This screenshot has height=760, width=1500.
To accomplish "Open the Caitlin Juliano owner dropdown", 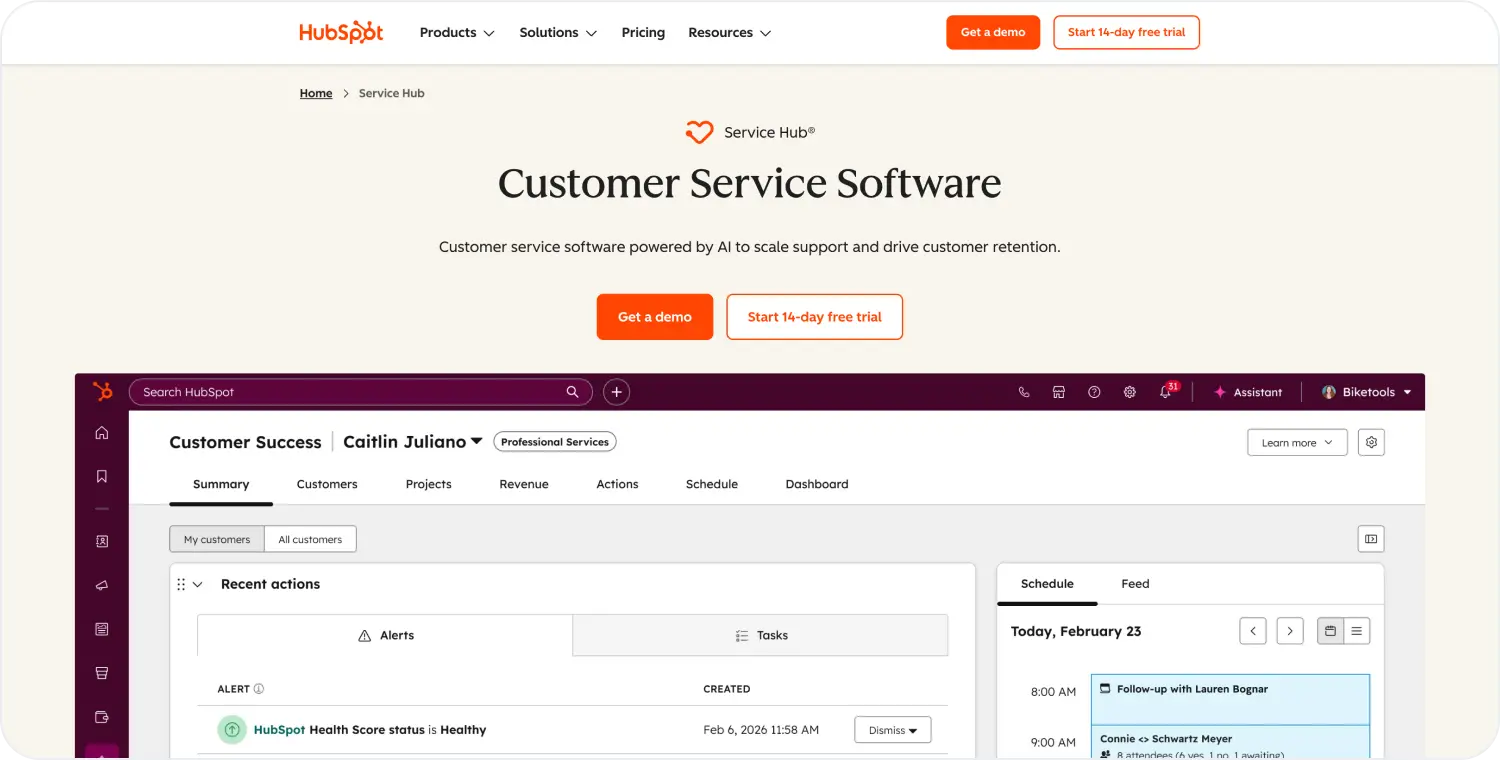I will pyautogui.click(x=413, y=442).
